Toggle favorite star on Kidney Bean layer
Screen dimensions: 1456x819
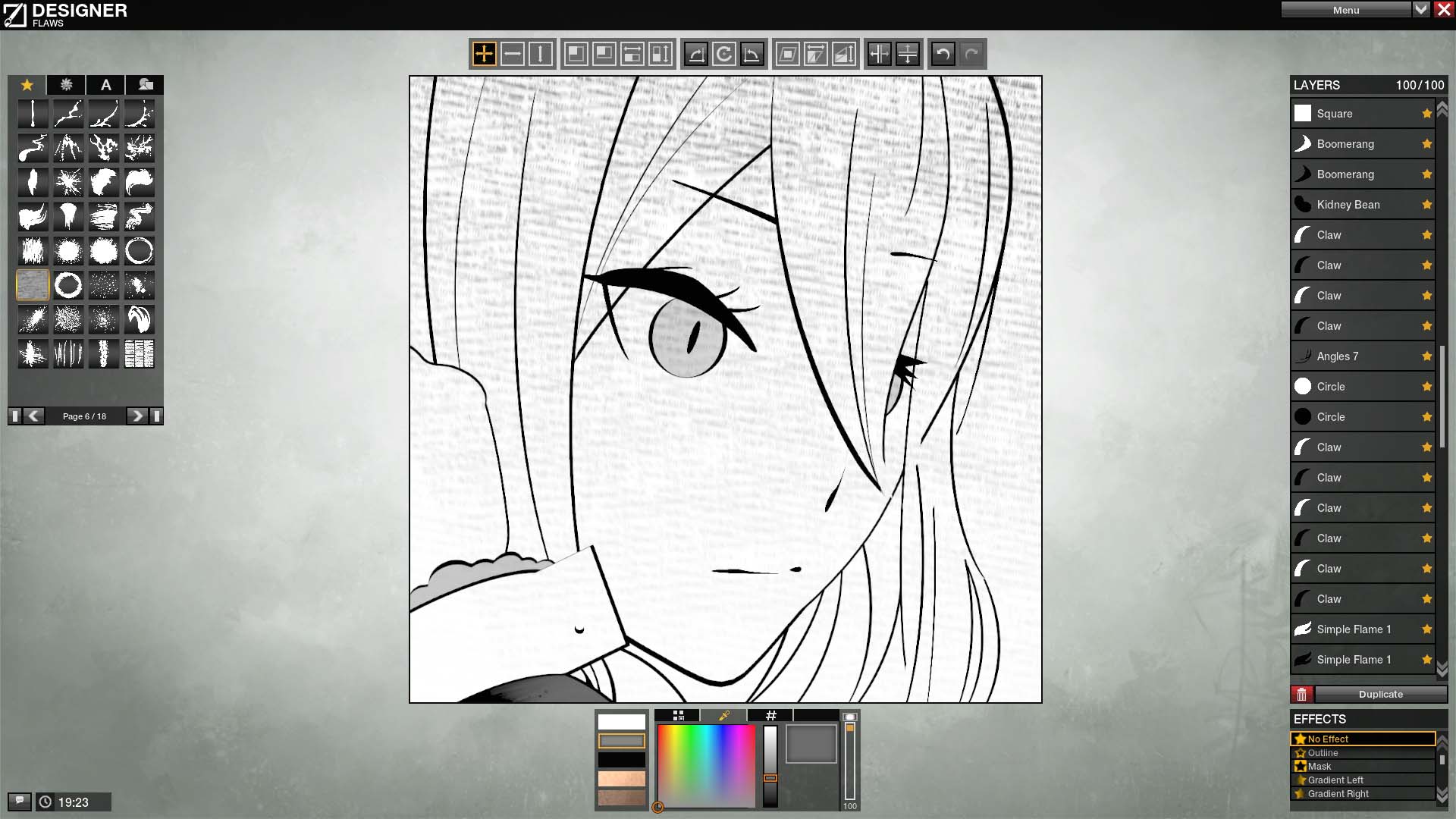pos(1426,204)
